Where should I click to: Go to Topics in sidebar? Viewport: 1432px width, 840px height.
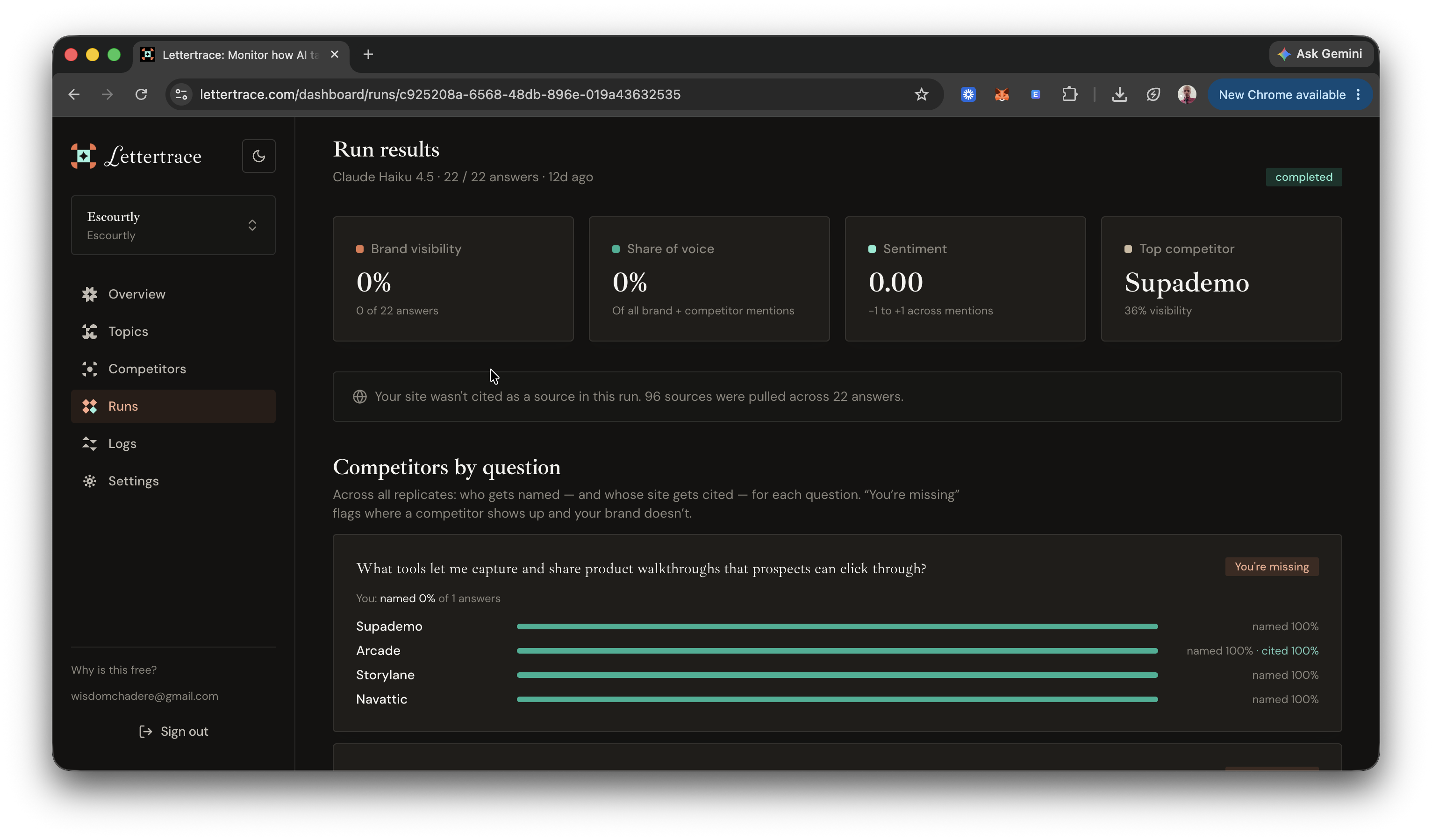(173, 332)
